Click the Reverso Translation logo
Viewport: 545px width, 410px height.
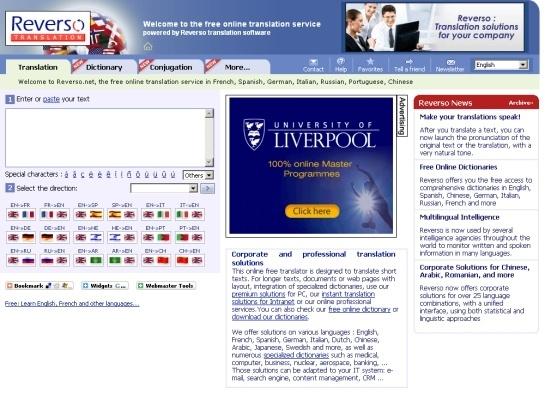point(48,28)
